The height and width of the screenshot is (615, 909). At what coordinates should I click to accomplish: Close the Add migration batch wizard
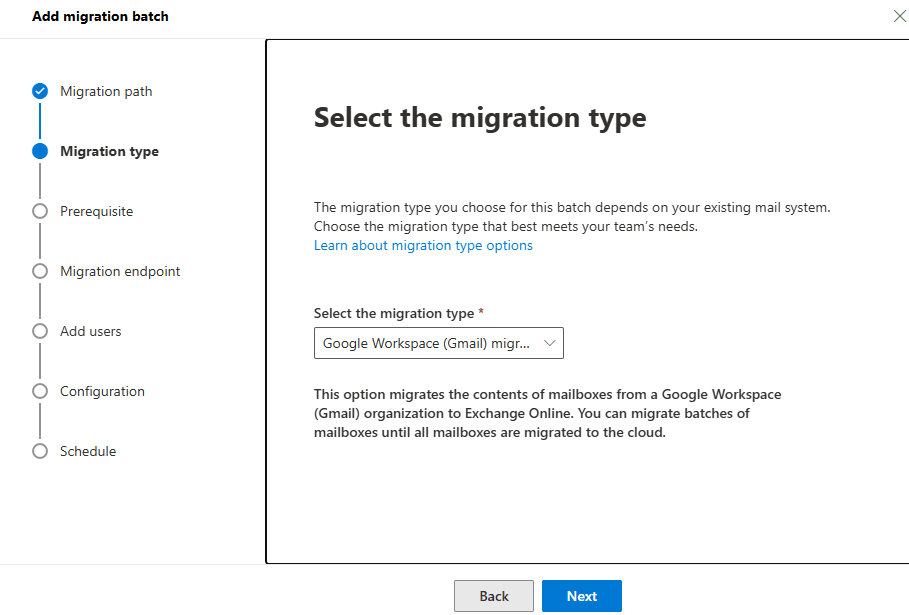click(x=898, y=16)
